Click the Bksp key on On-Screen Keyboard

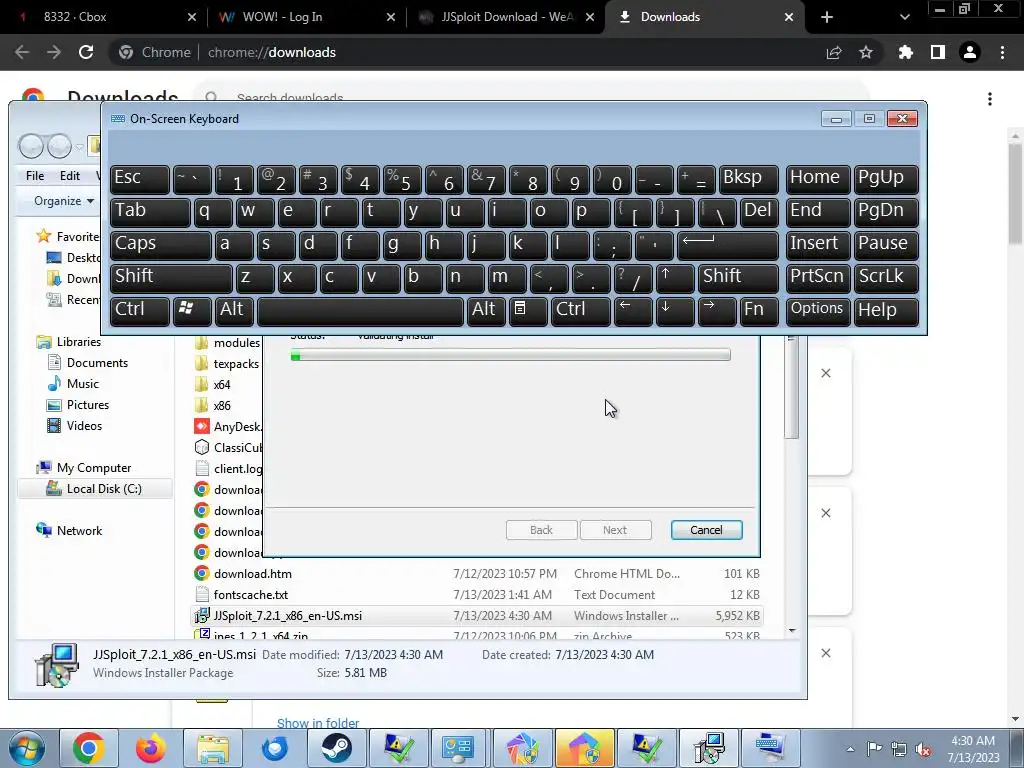(x=749, y=179)
